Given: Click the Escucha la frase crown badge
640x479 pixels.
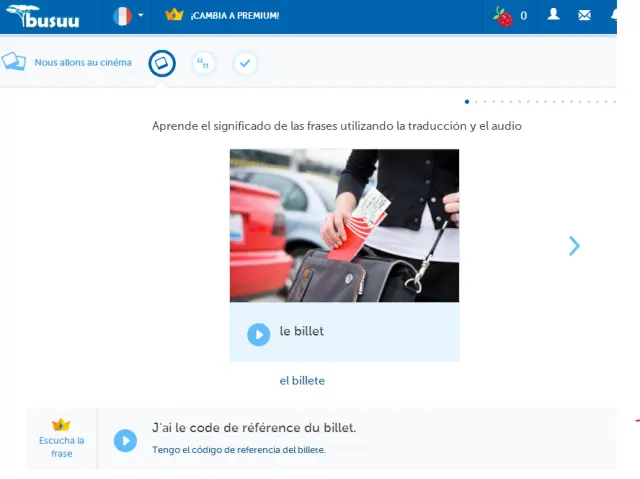Looking at the screenshot, I should pos(62,425).
